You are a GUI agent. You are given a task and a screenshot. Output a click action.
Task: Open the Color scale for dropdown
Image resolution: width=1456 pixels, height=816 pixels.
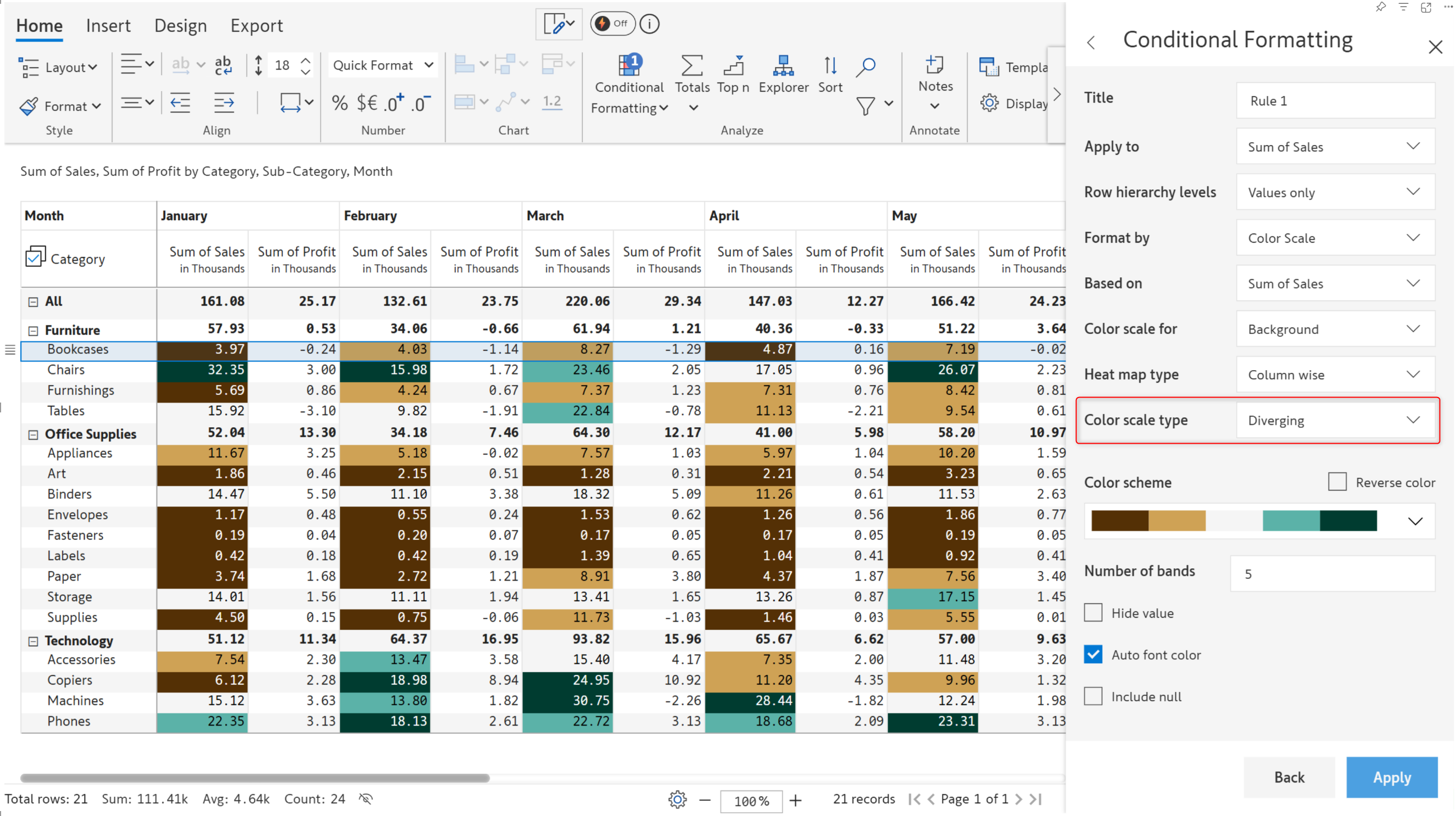tap(1335, 329)
